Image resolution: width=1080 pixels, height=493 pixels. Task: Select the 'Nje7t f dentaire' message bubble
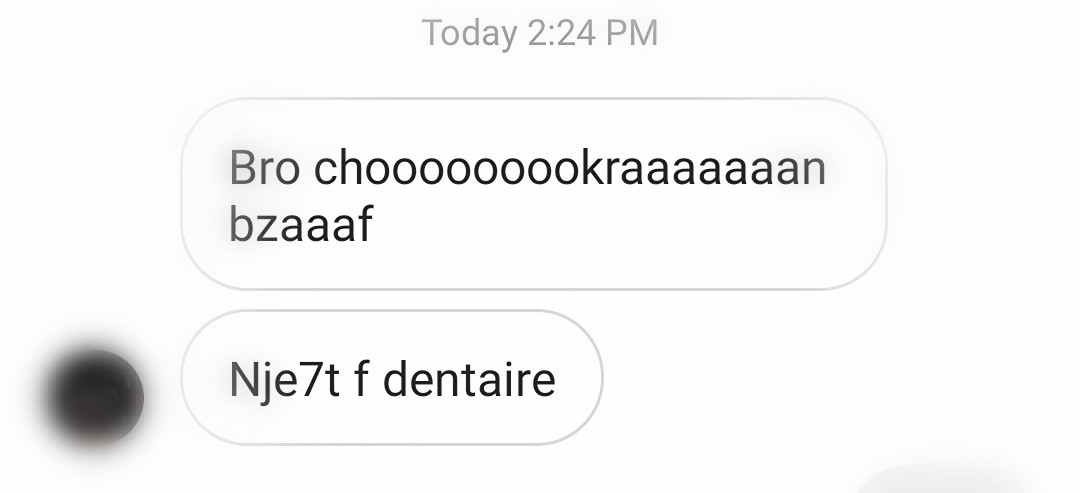click(x=392, y=377)
